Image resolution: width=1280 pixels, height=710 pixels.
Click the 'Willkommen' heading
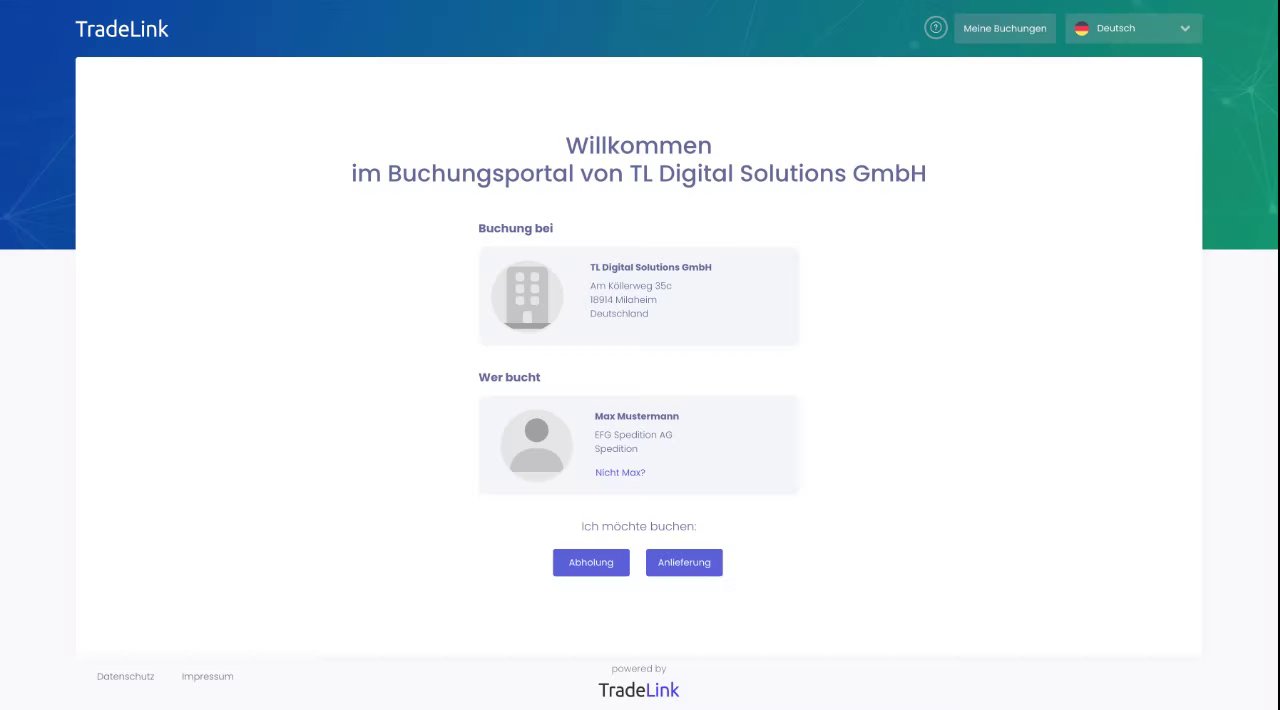pos(639,146)
